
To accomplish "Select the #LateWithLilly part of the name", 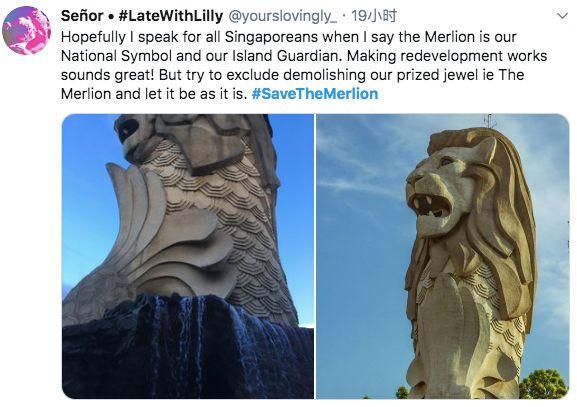I will (171, 16).
